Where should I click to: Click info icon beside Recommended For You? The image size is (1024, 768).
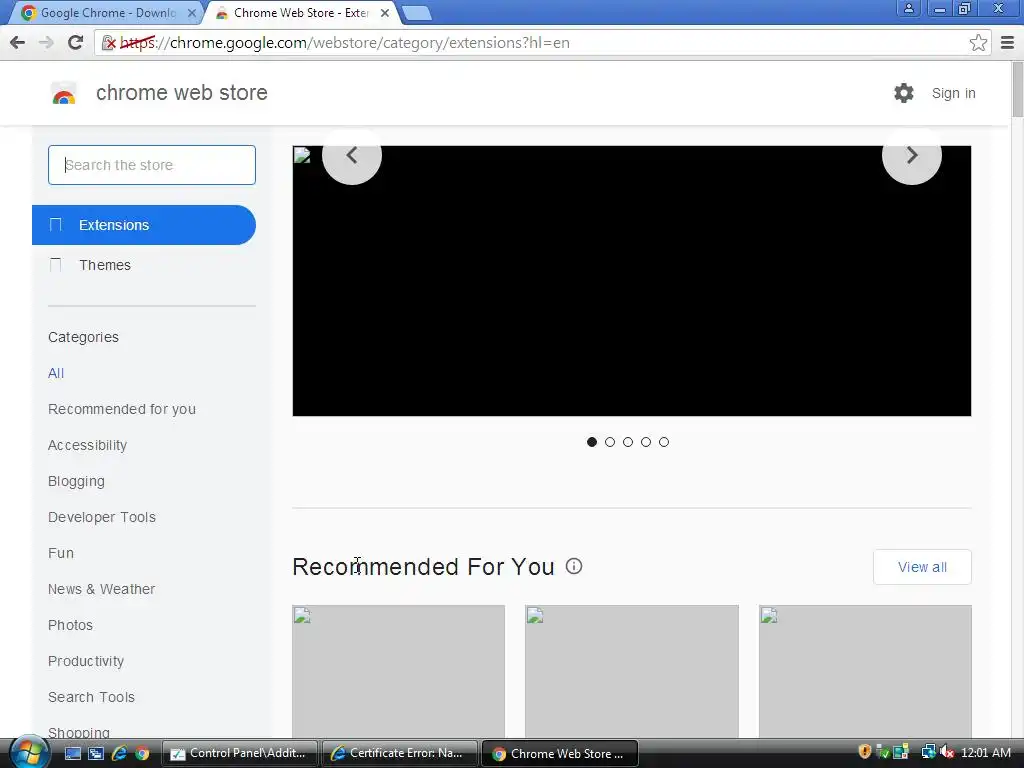pos(574,566)
